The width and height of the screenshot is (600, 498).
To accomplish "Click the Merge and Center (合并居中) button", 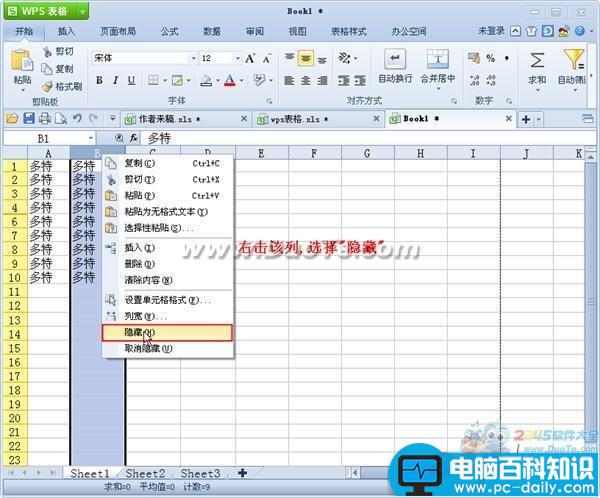I will pos(438,69).
